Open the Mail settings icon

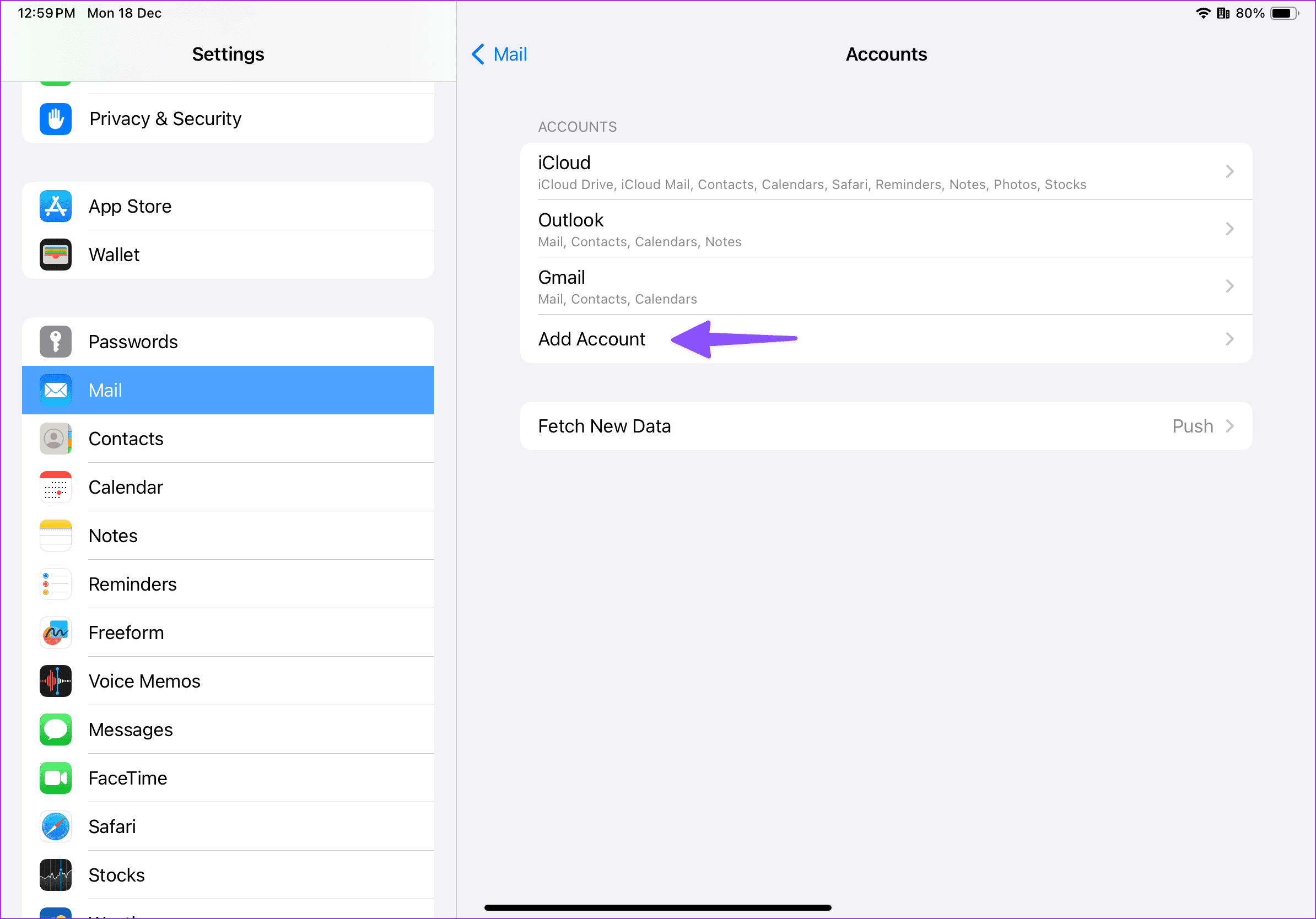[x=55, y=390]
